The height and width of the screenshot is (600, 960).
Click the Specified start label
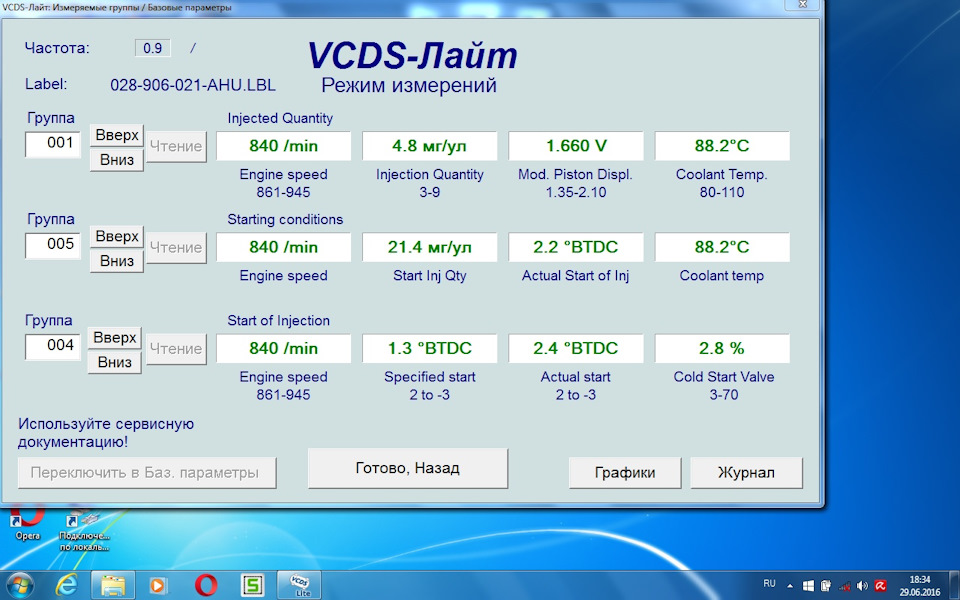point(430,377)
